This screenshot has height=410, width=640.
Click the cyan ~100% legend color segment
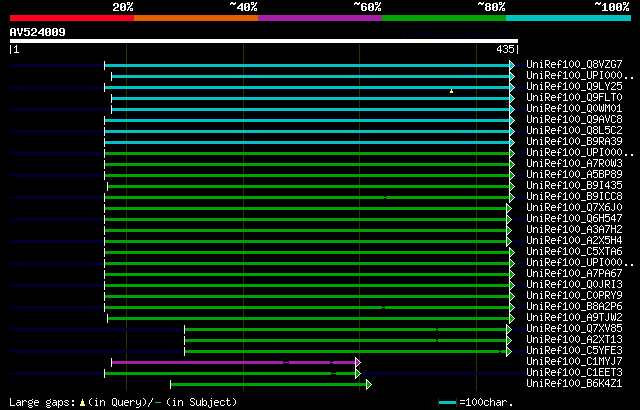[569, 18]
